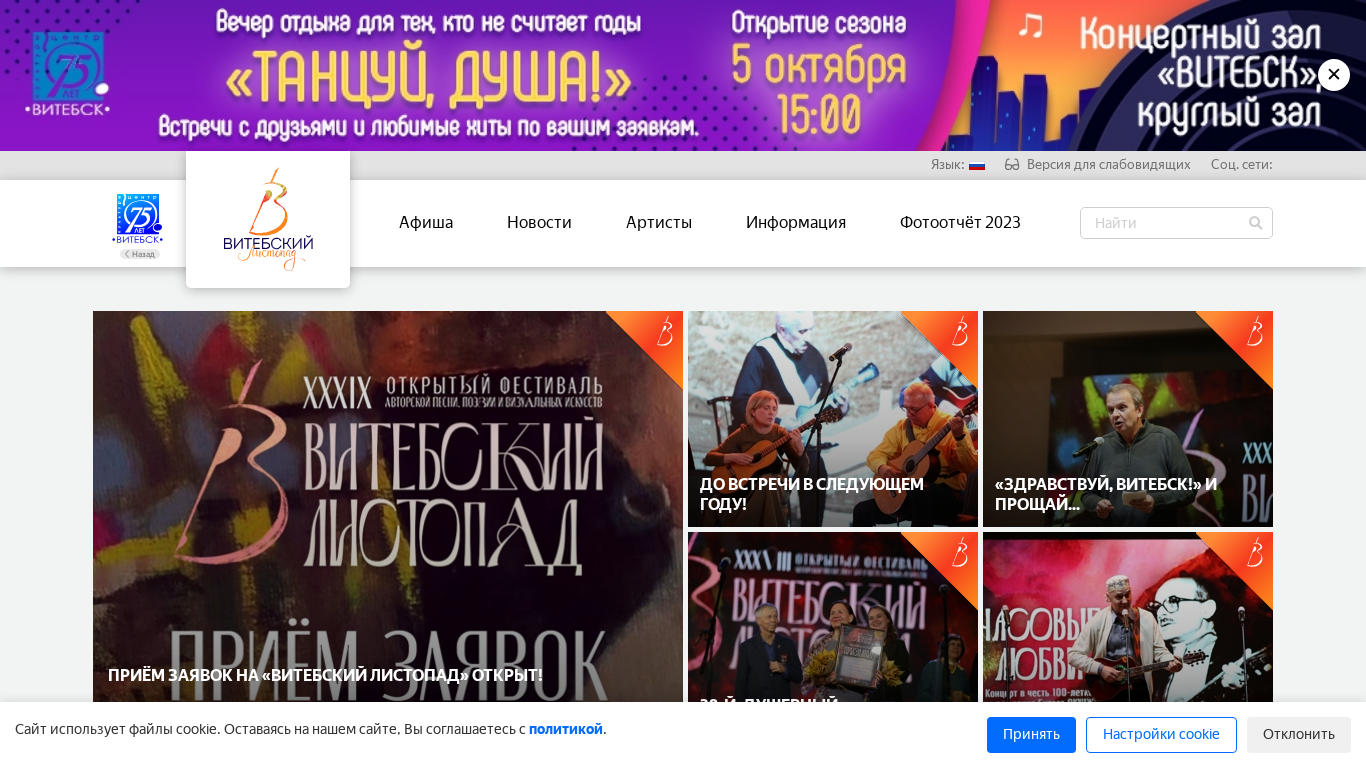Open Настройки cookie settings
The height and width of the screenshot is (768, 1366).
[x=1161, y=735]
